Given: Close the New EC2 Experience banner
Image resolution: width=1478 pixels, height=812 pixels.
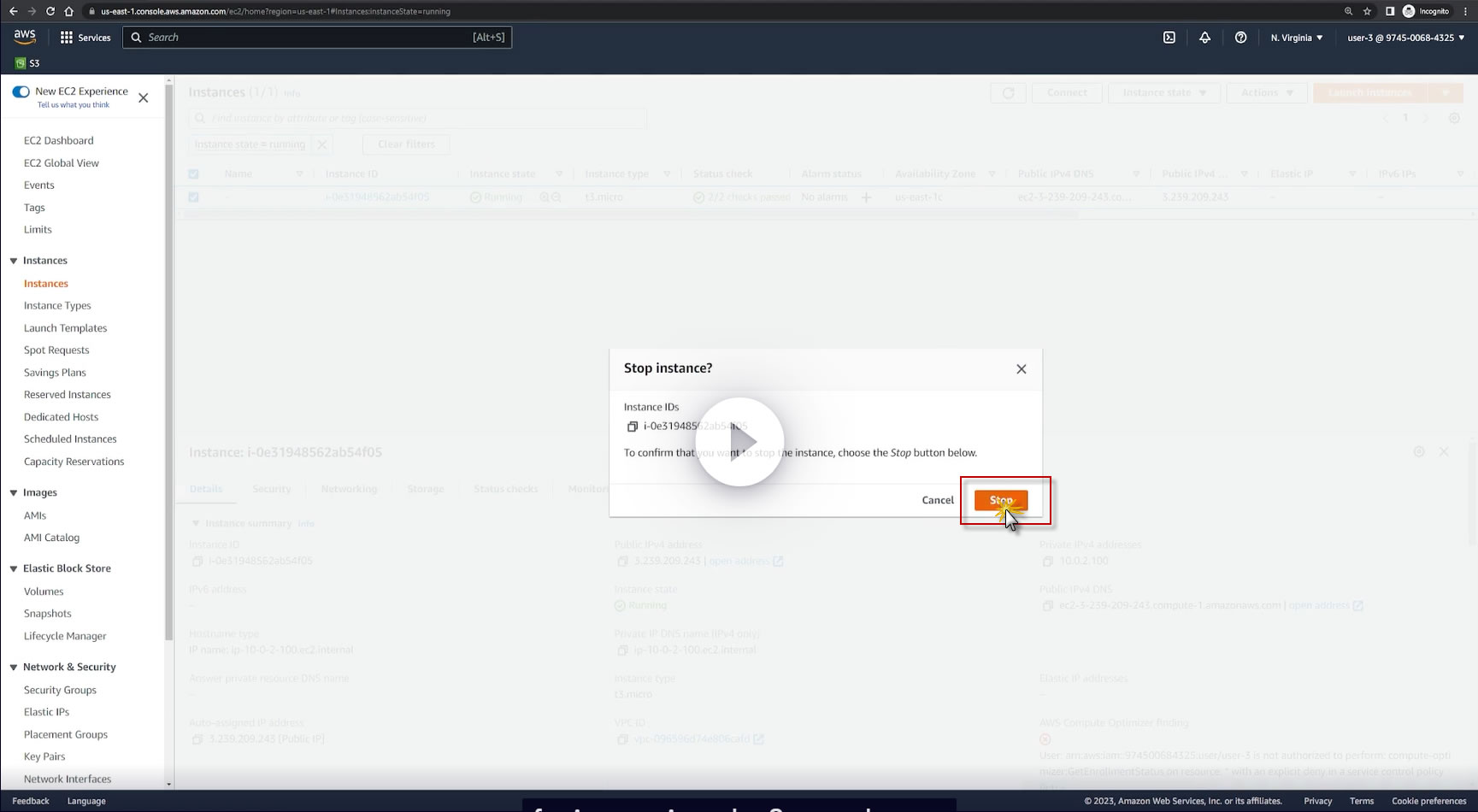Looking at the screenshot, I should (x=144, y=98).
